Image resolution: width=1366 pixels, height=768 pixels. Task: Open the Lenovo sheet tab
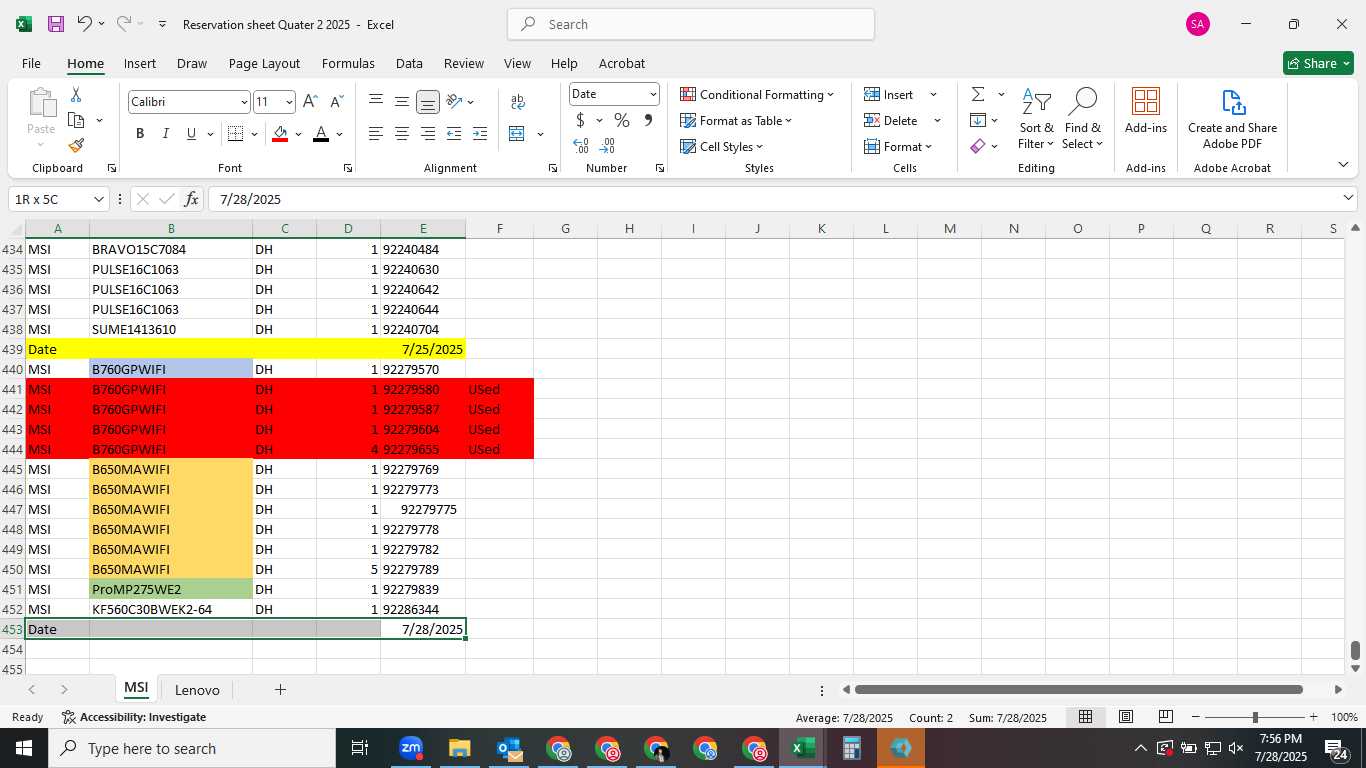coord(197,690)
